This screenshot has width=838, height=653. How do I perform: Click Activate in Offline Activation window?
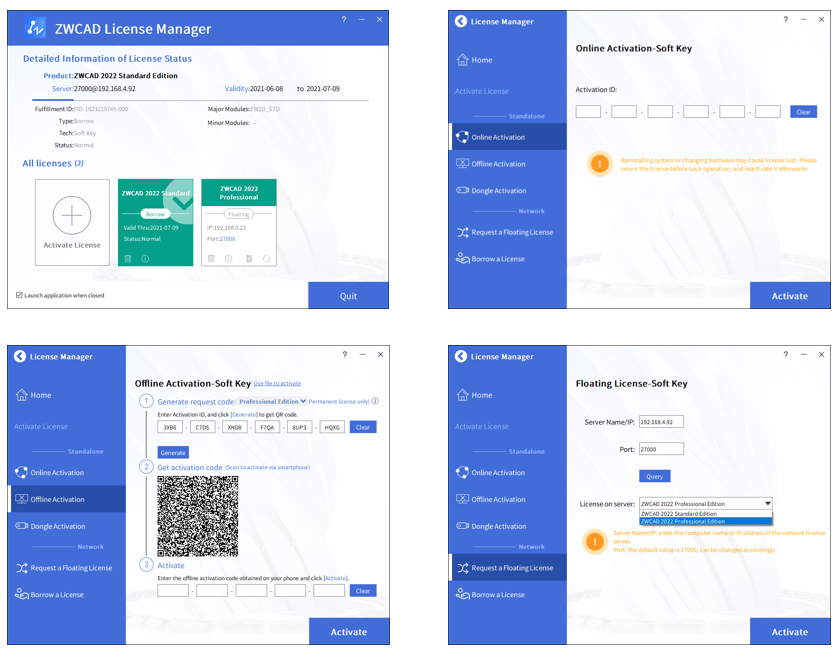click(x=349, y=631)
